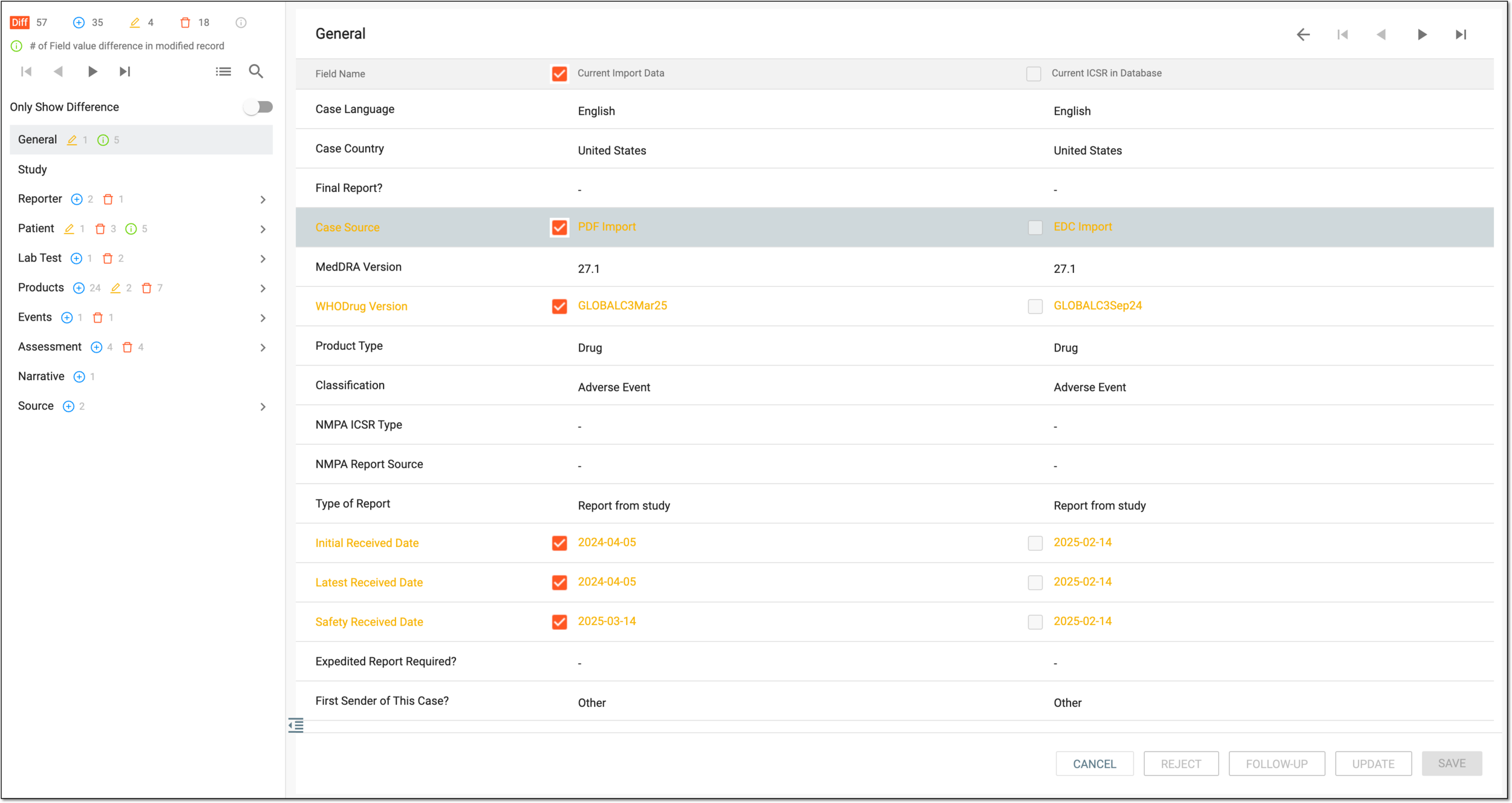Click the green info icon beside field value difference text

[17, 46]
